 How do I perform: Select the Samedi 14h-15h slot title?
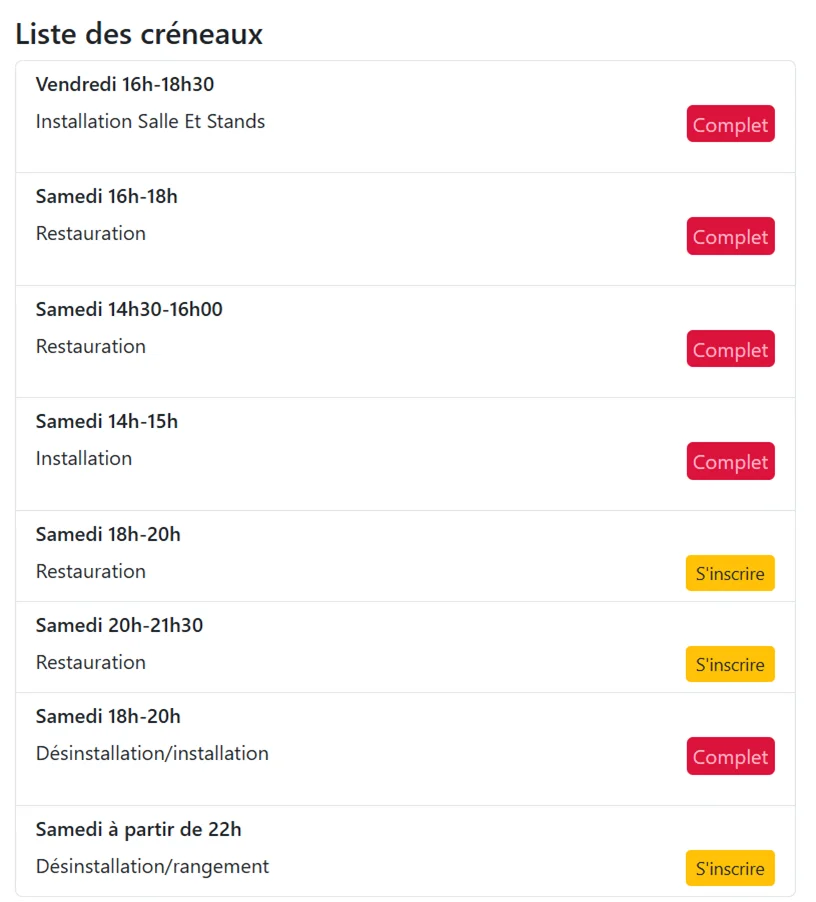(x=106, y=422)
